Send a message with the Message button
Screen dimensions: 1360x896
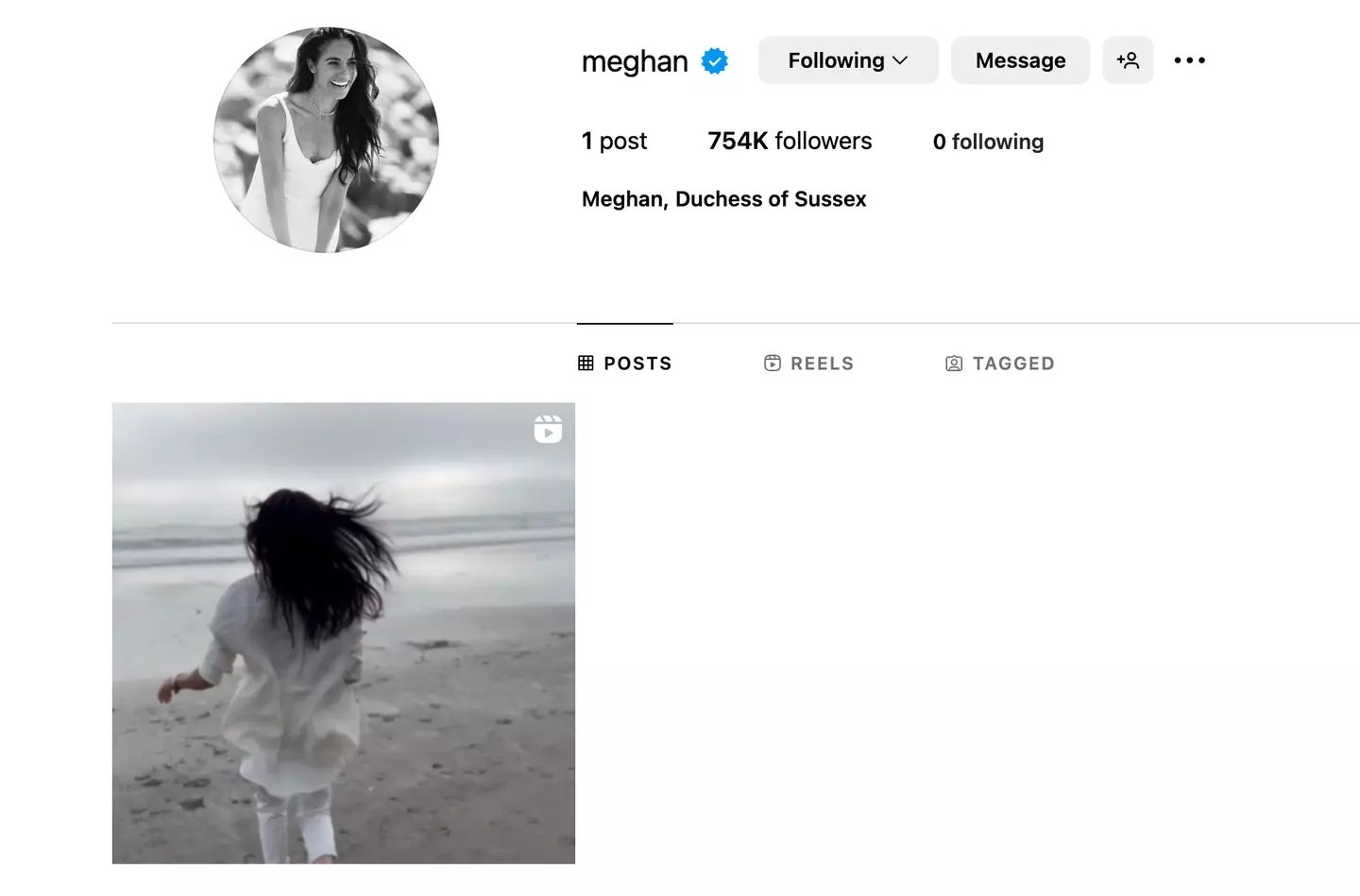[x=1020, y=60]
